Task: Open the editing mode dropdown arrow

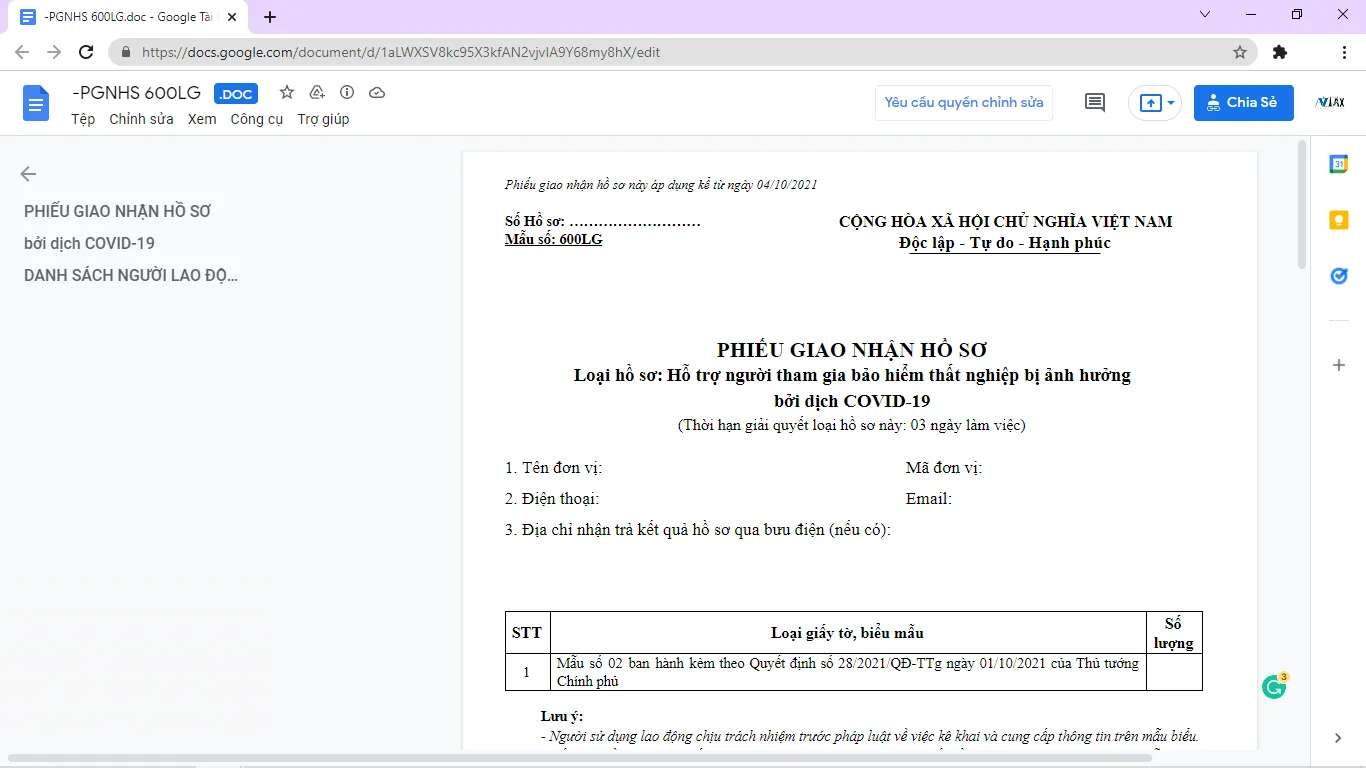Action: click(x=1170, y=102)
